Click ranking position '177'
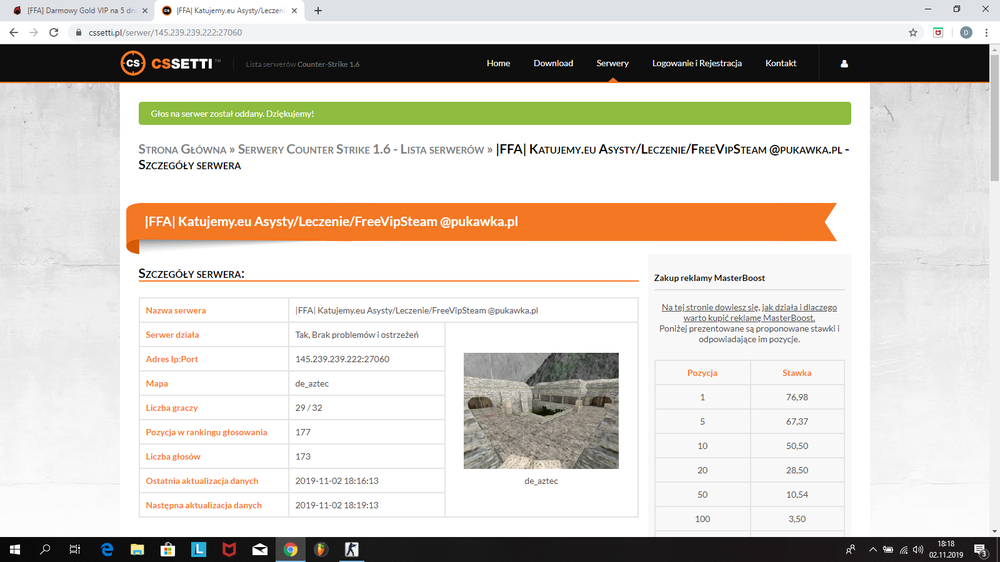 [x=302, y=432]
